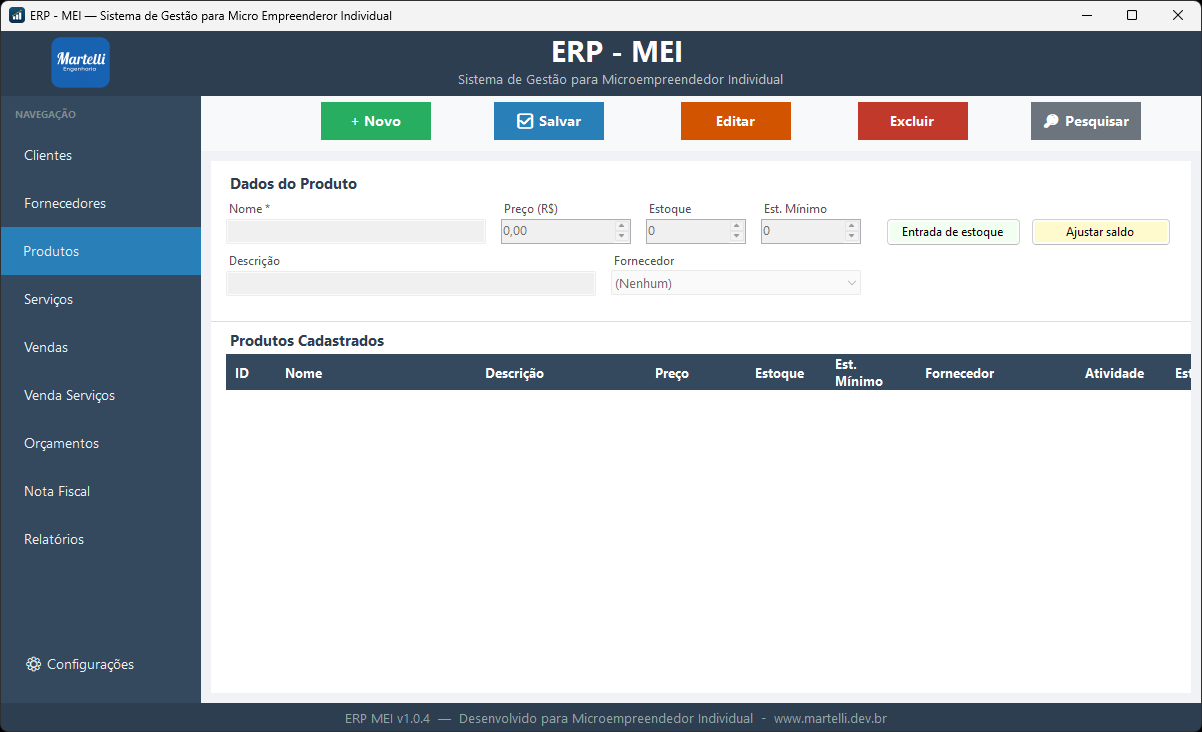Click the ERP app icon in title bar
The height and width of the screenshot is (732, 1202).
tap(16, 15)
